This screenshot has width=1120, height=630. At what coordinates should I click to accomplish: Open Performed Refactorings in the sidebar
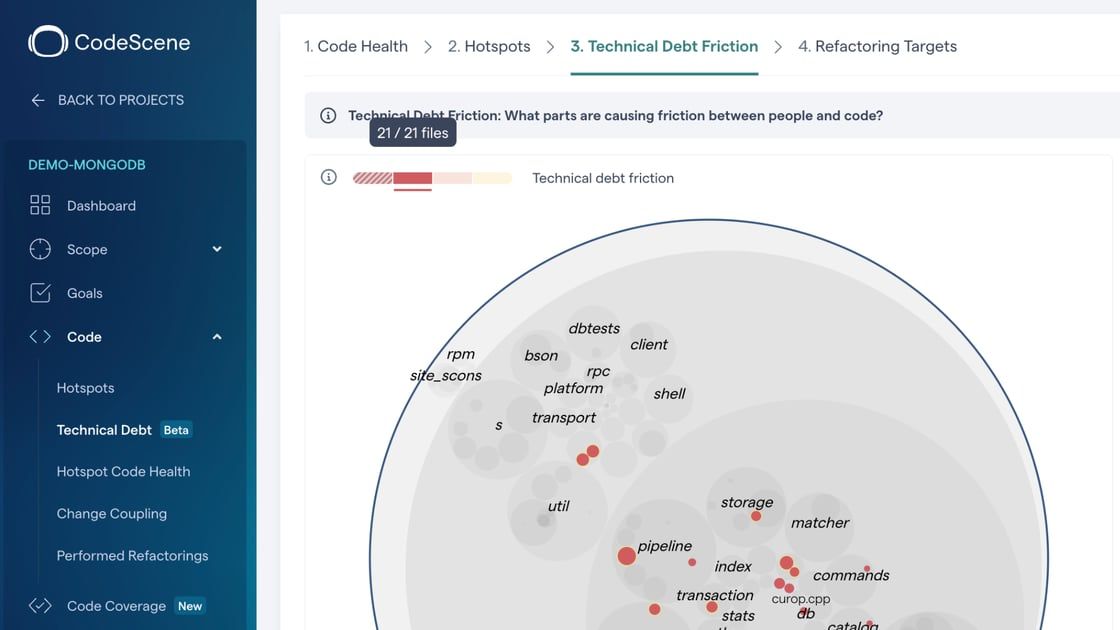[x=132, y=556]
